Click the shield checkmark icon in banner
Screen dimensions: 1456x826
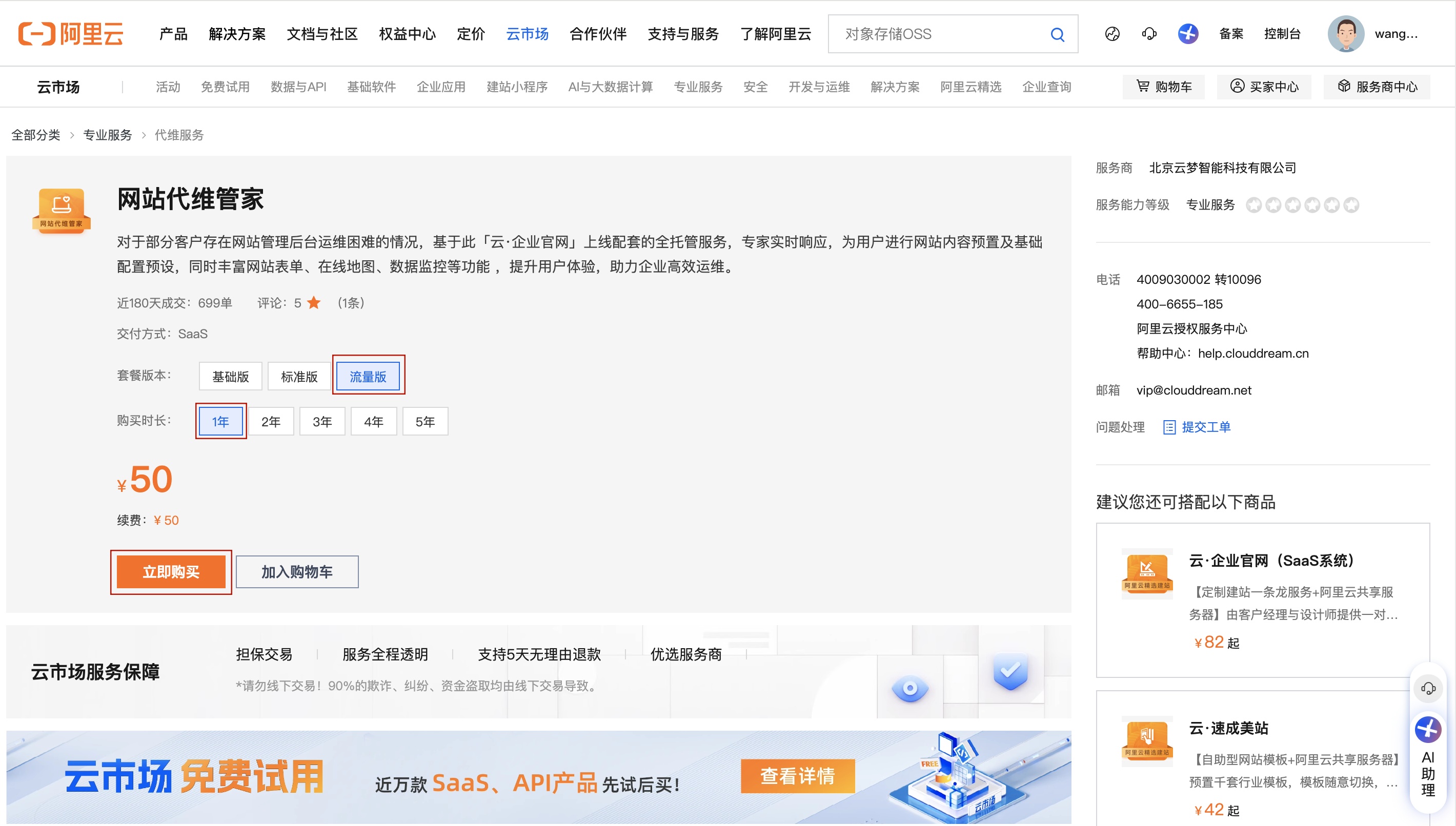coord(1010,671)
